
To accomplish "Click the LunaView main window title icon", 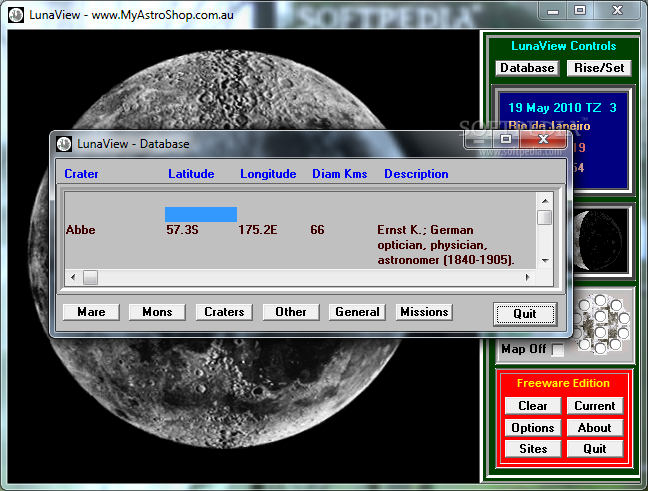I will pos(16,15).
